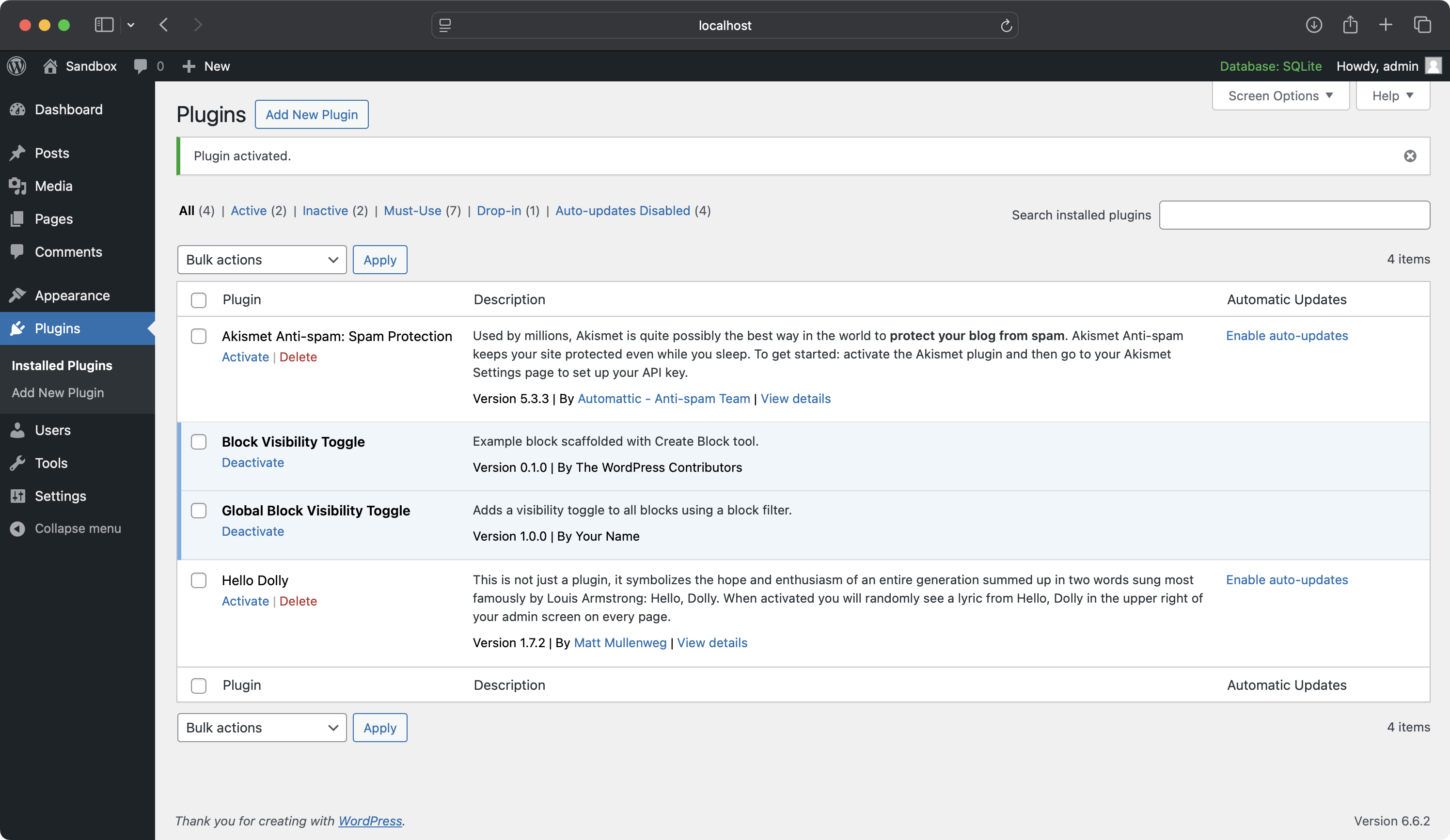Click the Tools menu icon
Image resolution: width=1450 pixels, height=840 pixels.
coord(18,463)
